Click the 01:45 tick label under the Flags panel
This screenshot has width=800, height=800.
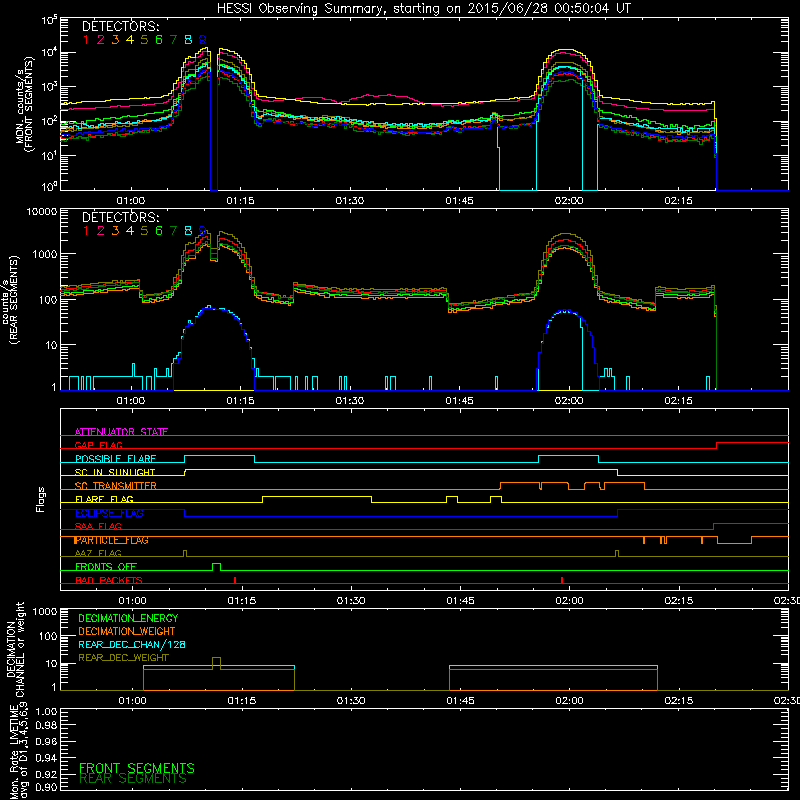(460, 601)
